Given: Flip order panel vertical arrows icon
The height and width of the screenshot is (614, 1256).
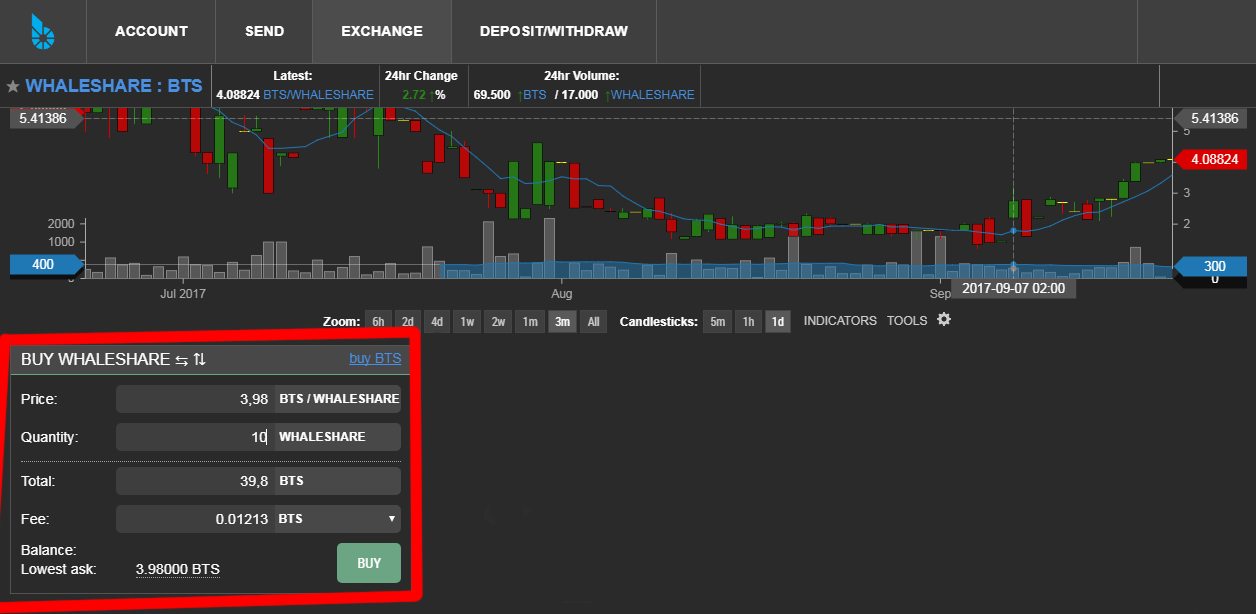Looking at the screenshot, I should 200,359.
